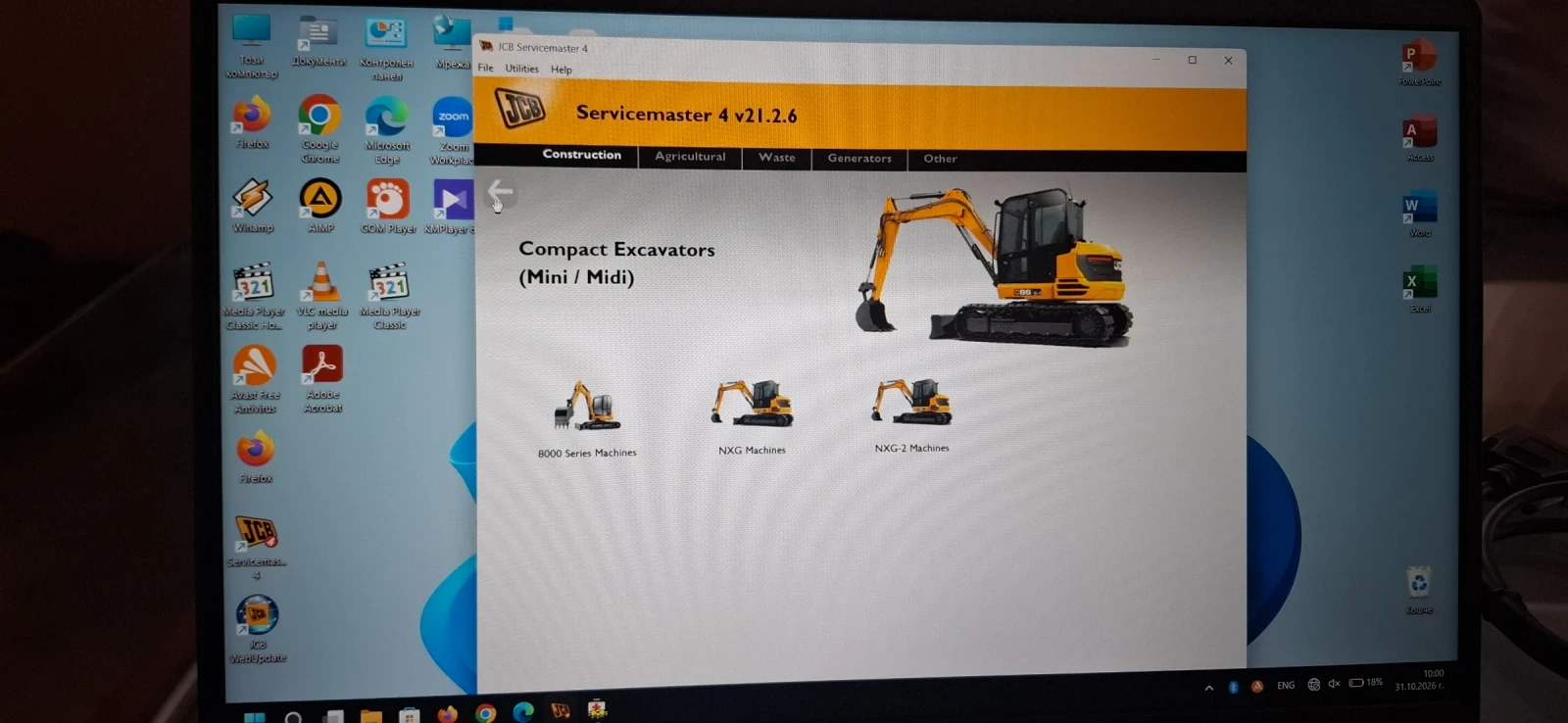Select the Word desktop shortcut
The width and height of the screenshot is (1568, 723).
coord(1419,215)
